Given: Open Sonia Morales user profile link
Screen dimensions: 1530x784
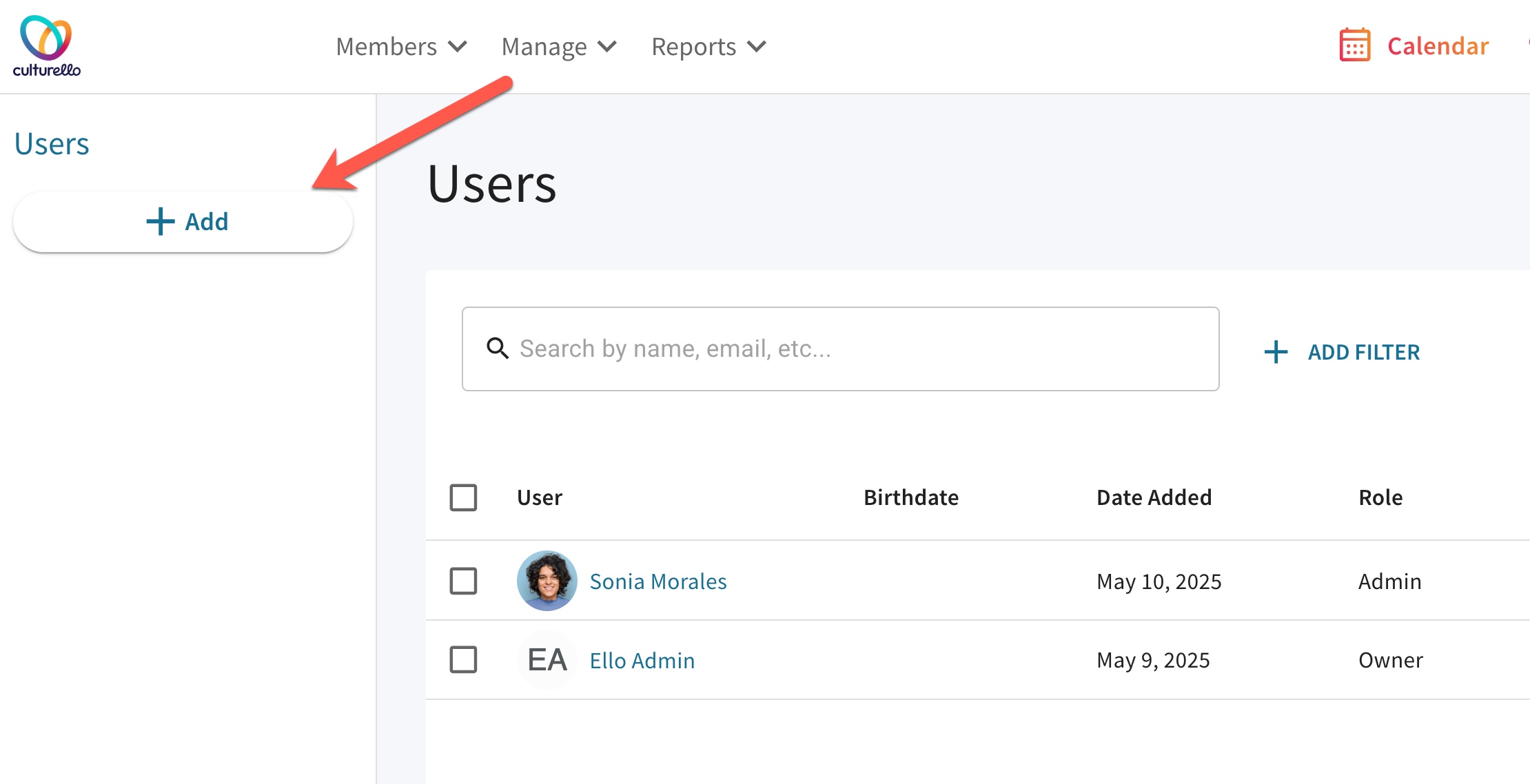Looking at the screenshot, I should pyautogui.click(x=657, y=581).
